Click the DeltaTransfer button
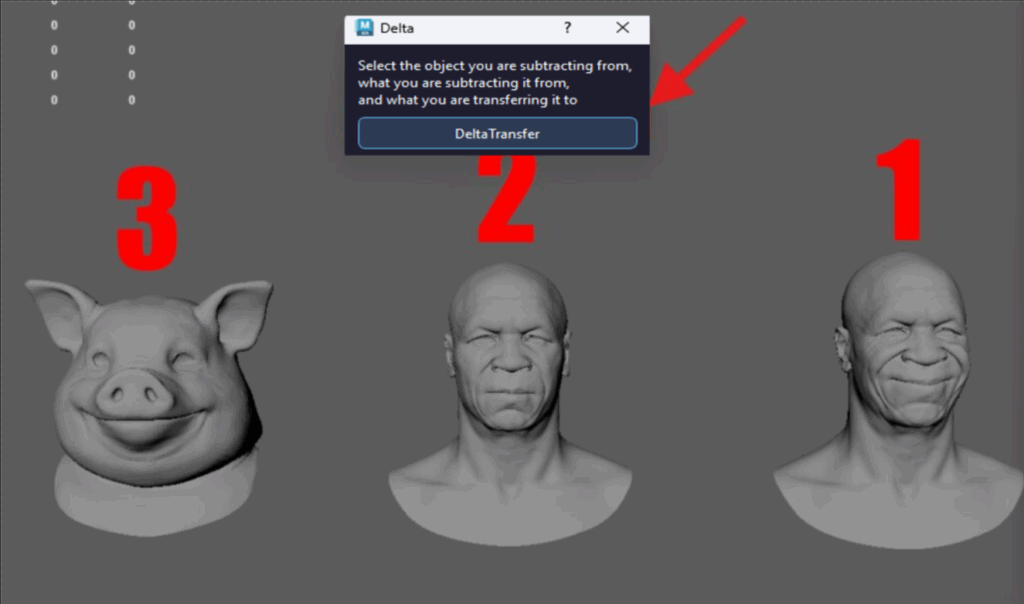The height and width of the screenshot is (604, 1024). 497,133
